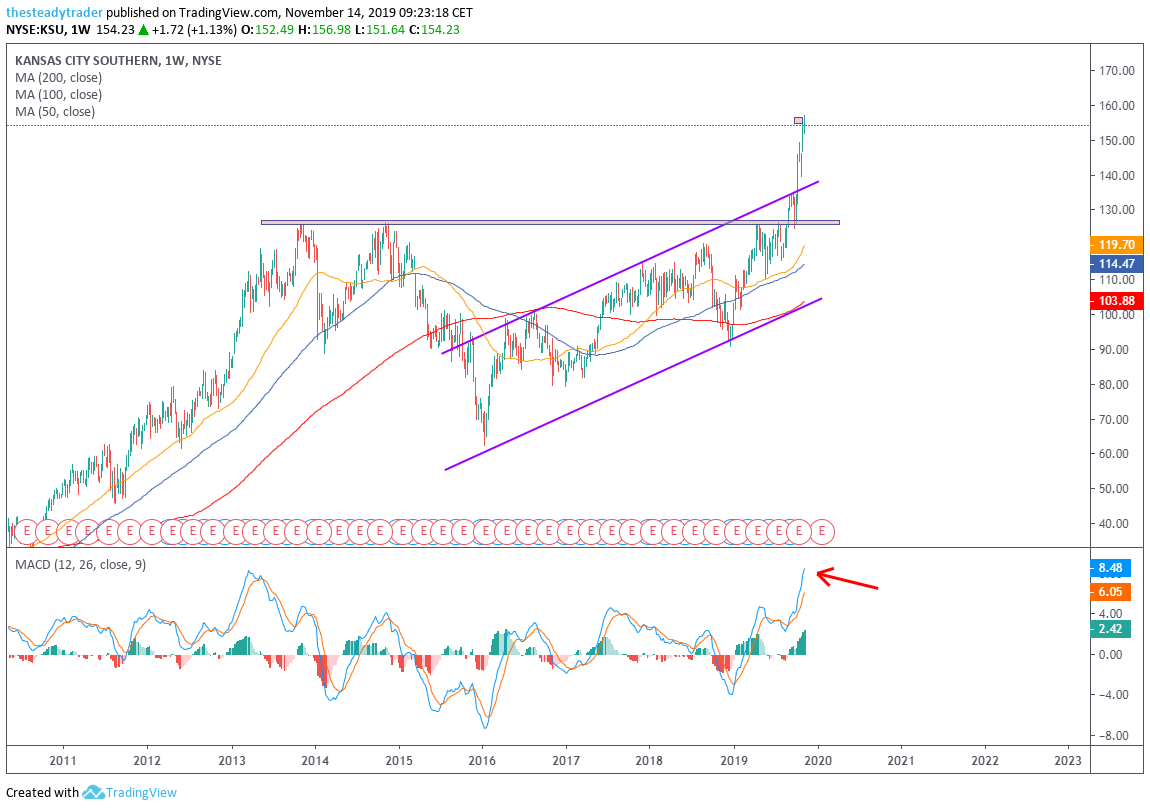The image size is (1150, 810).
Task: Click the blue 8.48 MACD value badge
Action: [1110, 568]
